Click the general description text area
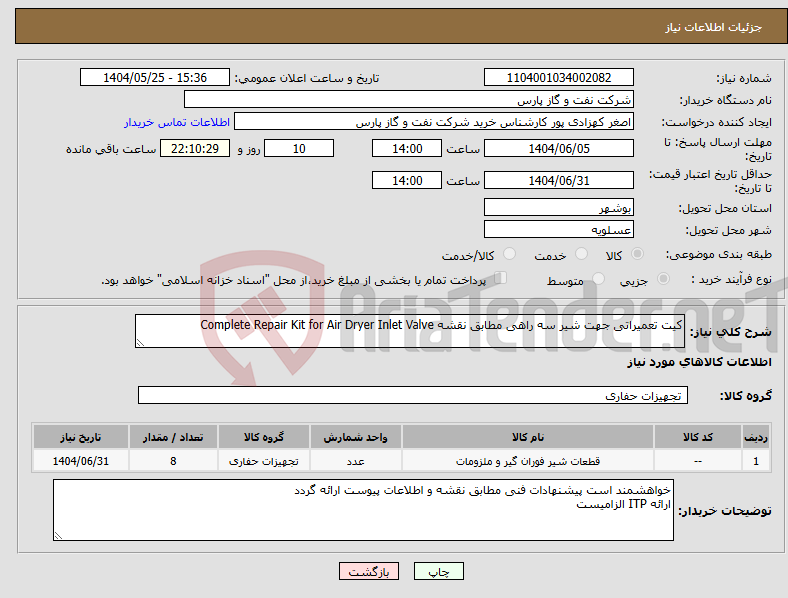The image size is (788, 598). pyautogui.click(x=410, y=331)
